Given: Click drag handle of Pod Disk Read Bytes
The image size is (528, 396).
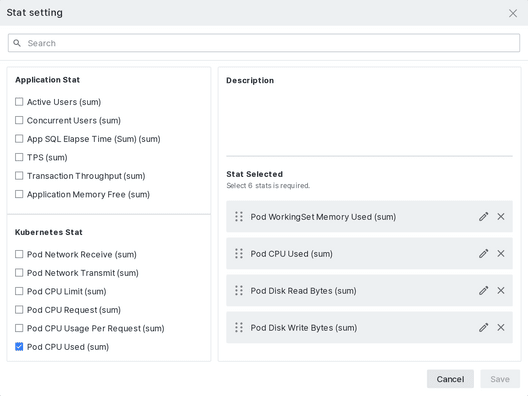Looking at the screenshot, I should (239, 291).
